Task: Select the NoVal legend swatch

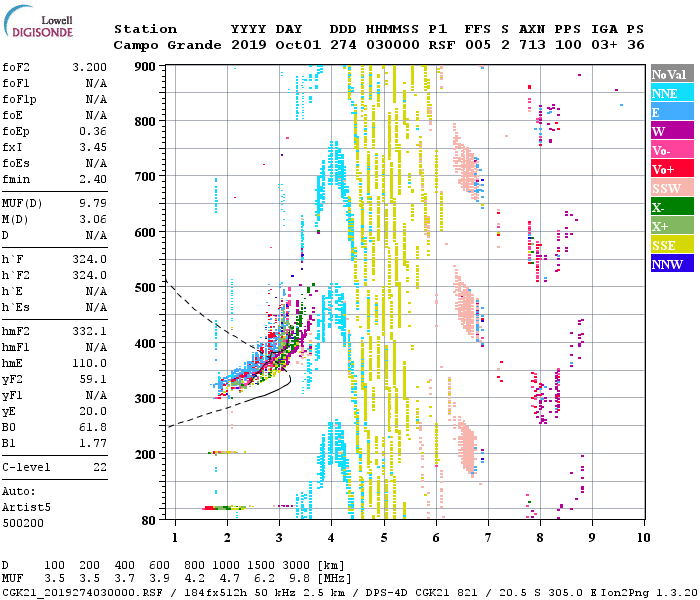Action: click(x=672, y=74)
